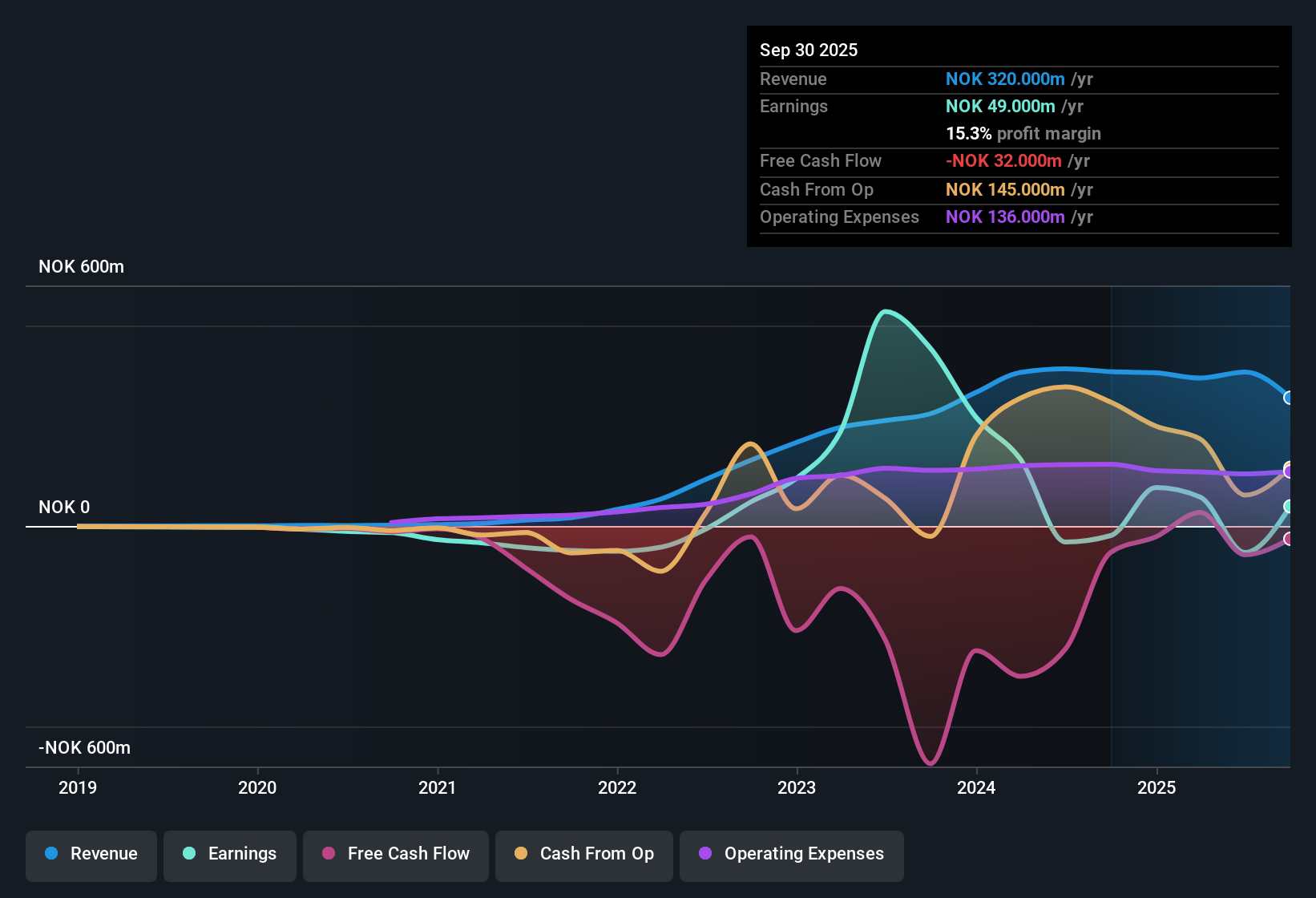This screenshot has height=898, width=1316.
Task: Select the Operating Expenses endpoint circle marker
Action: click(1289, 471)
